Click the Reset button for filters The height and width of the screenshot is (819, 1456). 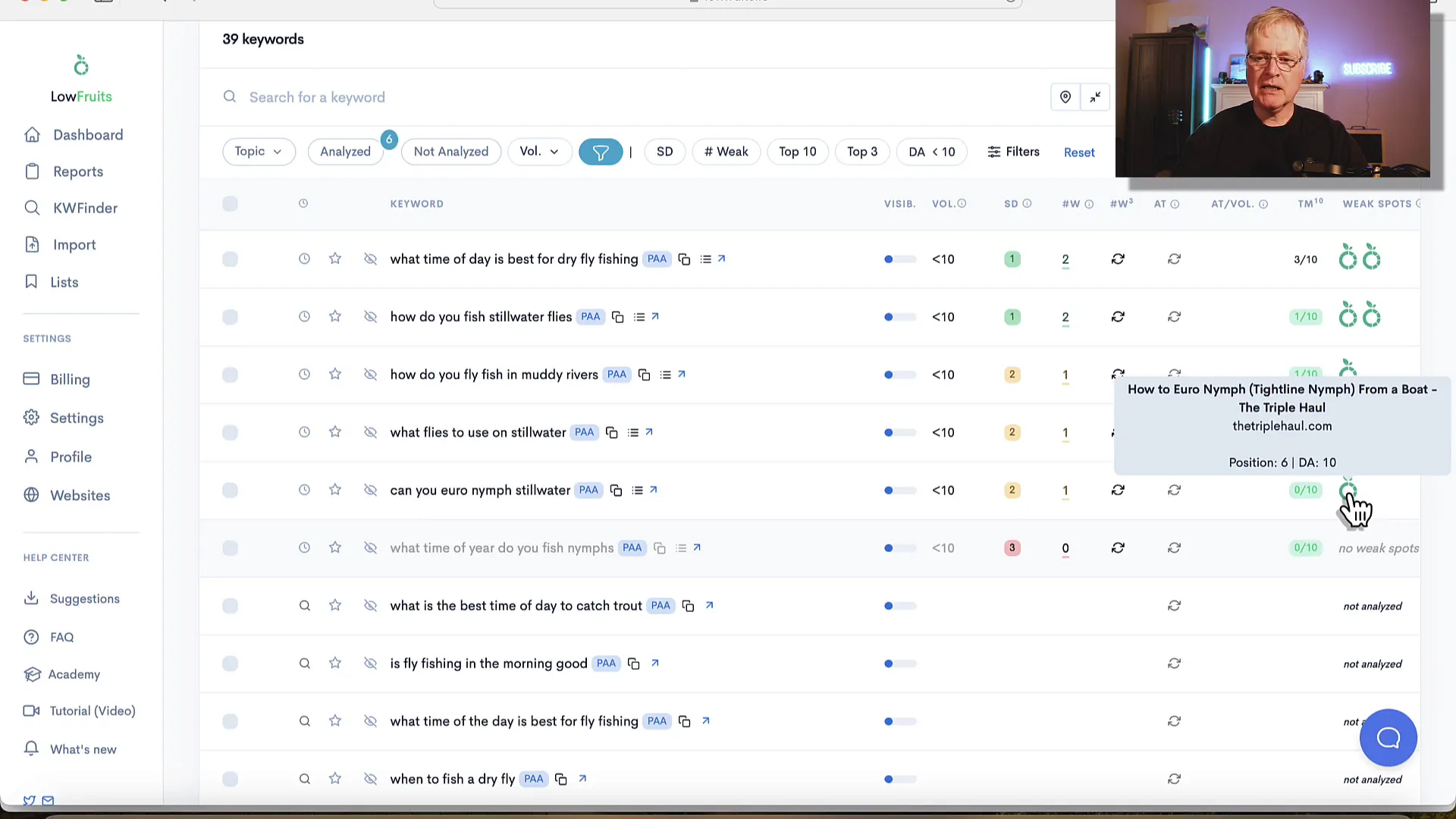(1079, 152)
